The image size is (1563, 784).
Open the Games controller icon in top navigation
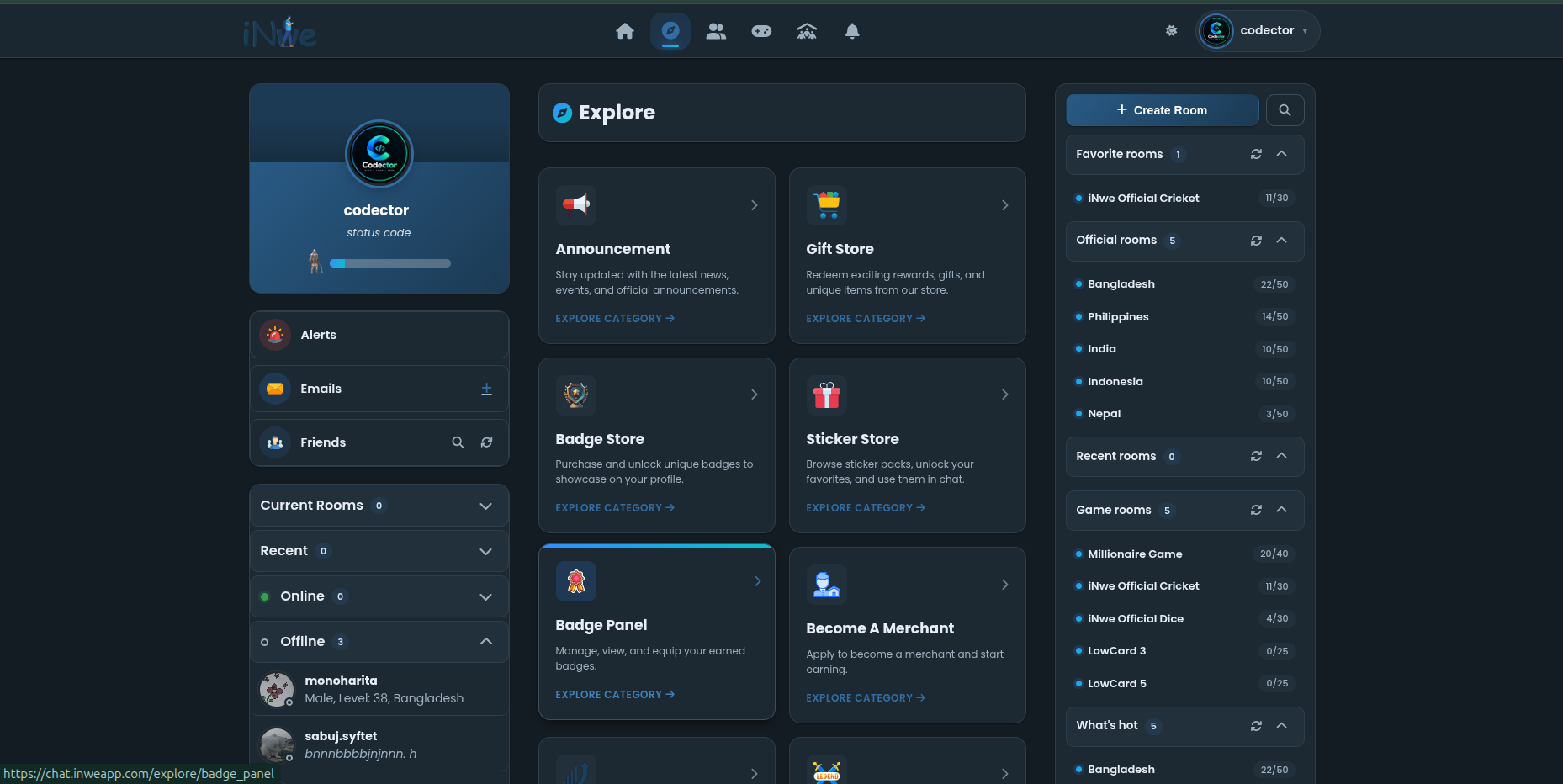click(761, 31)
